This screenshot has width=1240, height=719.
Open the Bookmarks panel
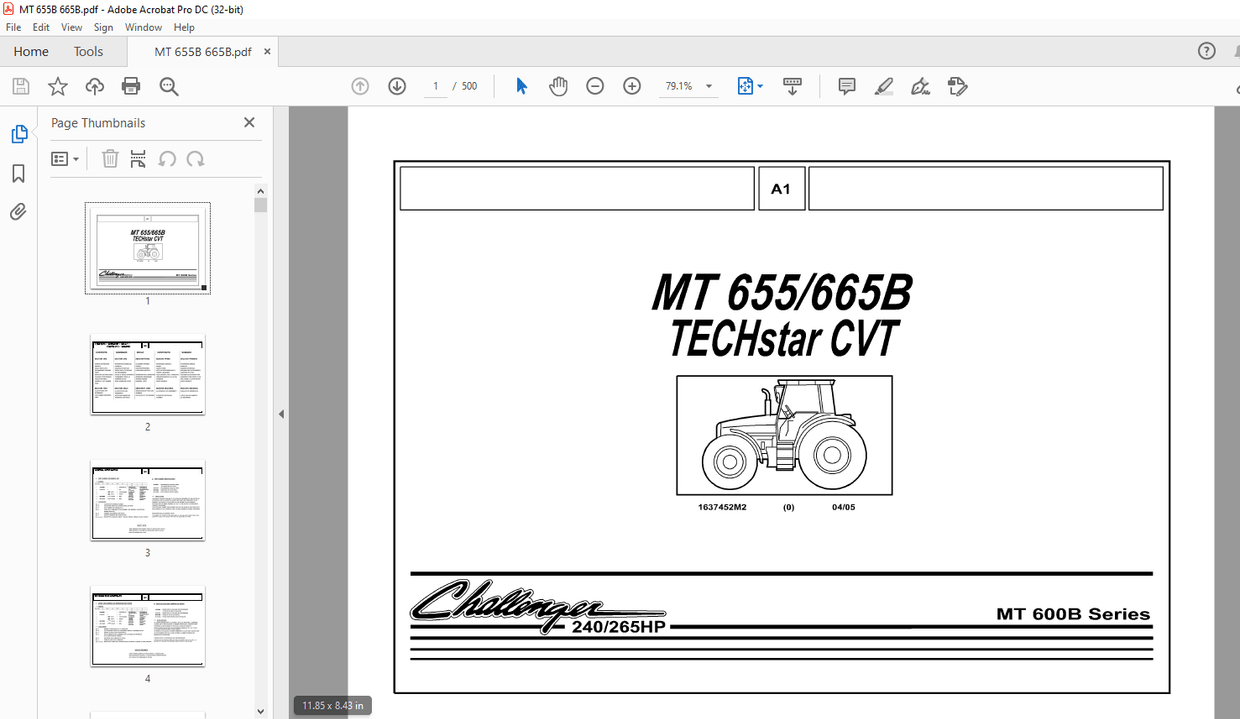tap(18, 170)
